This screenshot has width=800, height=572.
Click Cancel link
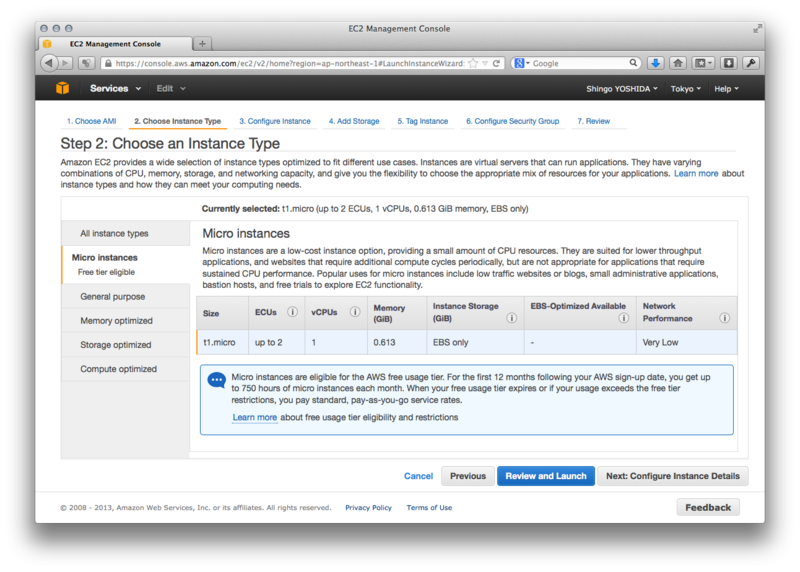click(x=418, y=476)
